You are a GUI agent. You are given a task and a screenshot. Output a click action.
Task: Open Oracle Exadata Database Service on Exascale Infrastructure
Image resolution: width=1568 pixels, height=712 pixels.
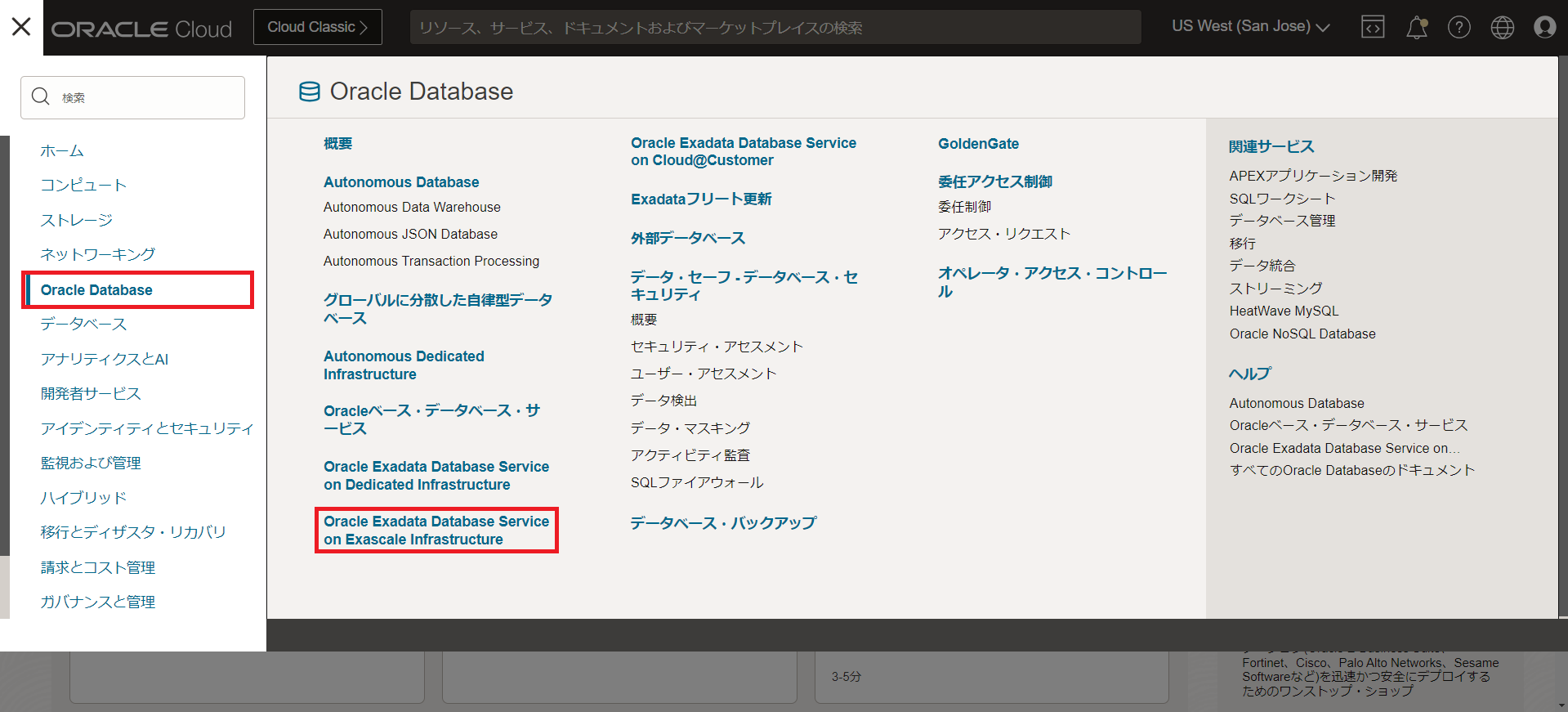click(x=436, y=531)
